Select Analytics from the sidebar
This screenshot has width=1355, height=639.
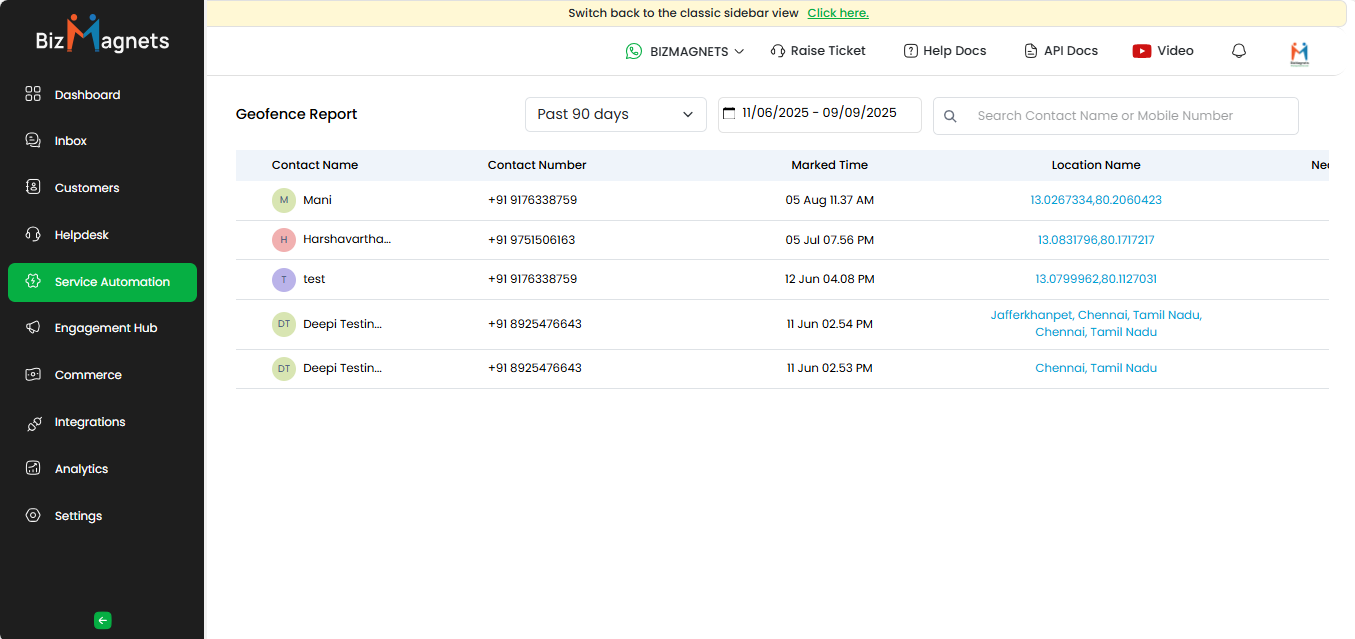(x=81, y=469)
